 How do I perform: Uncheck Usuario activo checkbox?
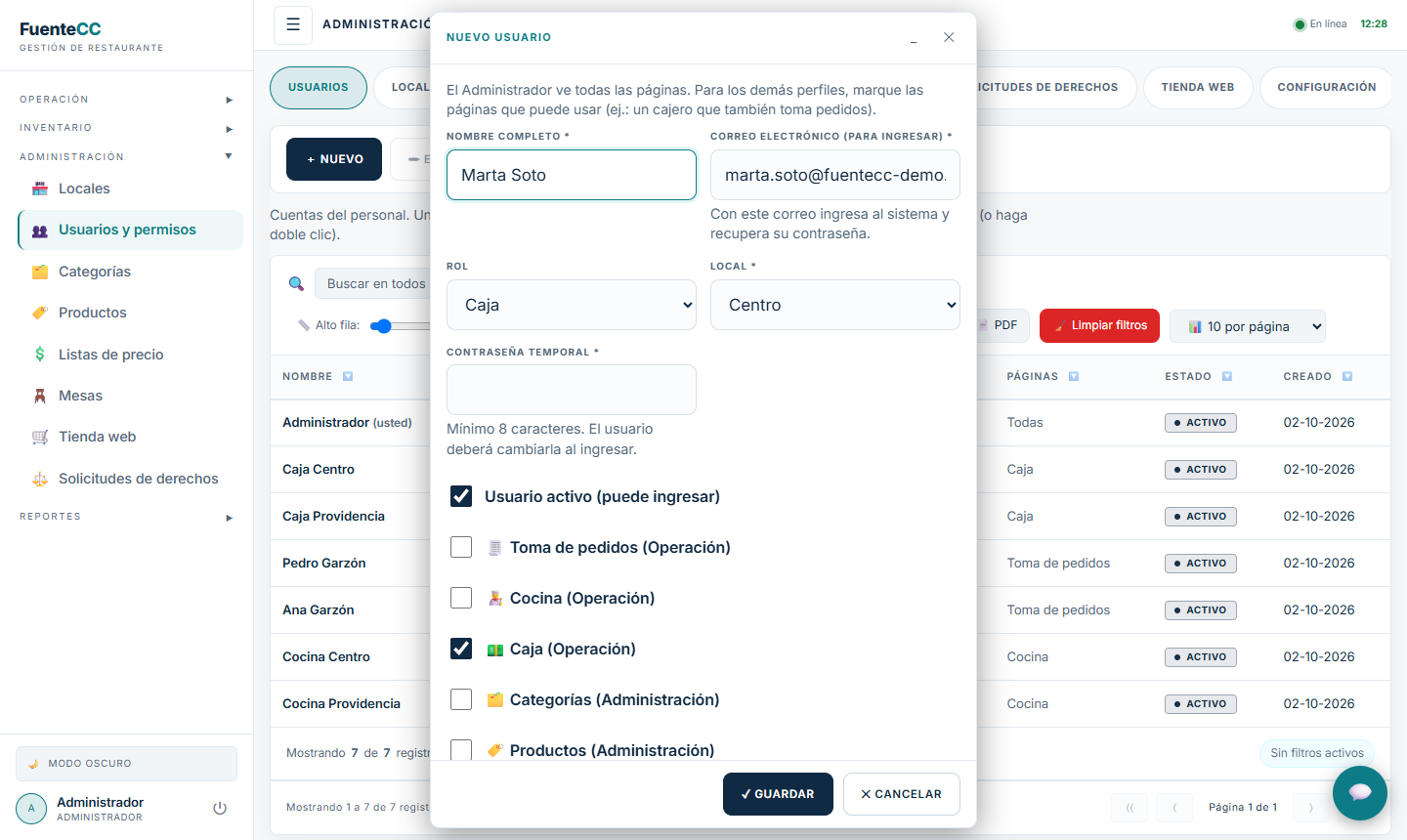[x=461, y=496]
